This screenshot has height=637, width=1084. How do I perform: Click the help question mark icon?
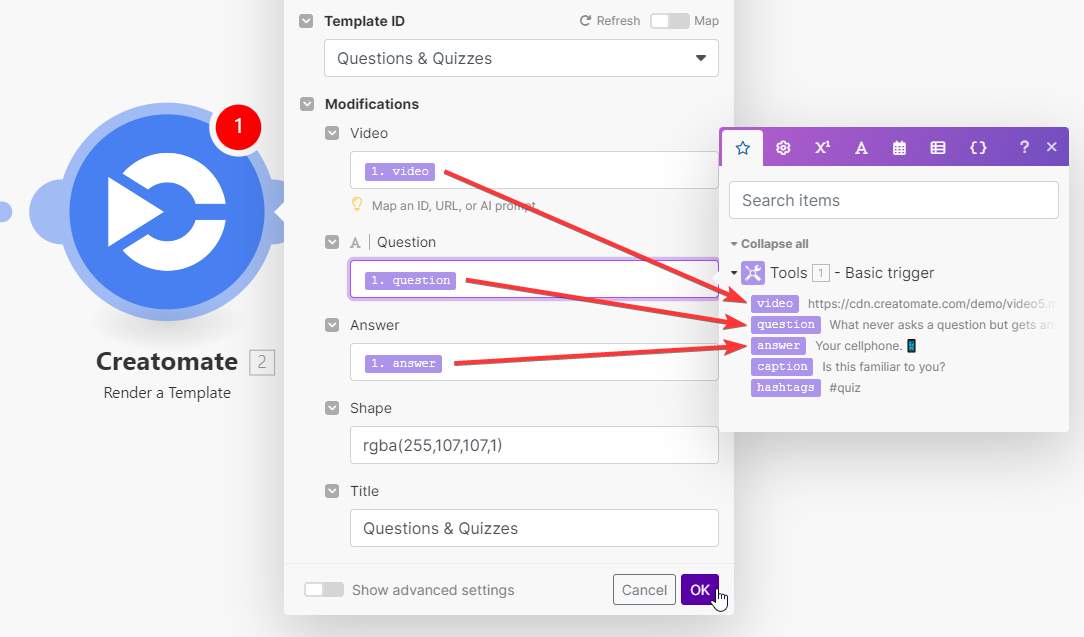coord(1024,147)
